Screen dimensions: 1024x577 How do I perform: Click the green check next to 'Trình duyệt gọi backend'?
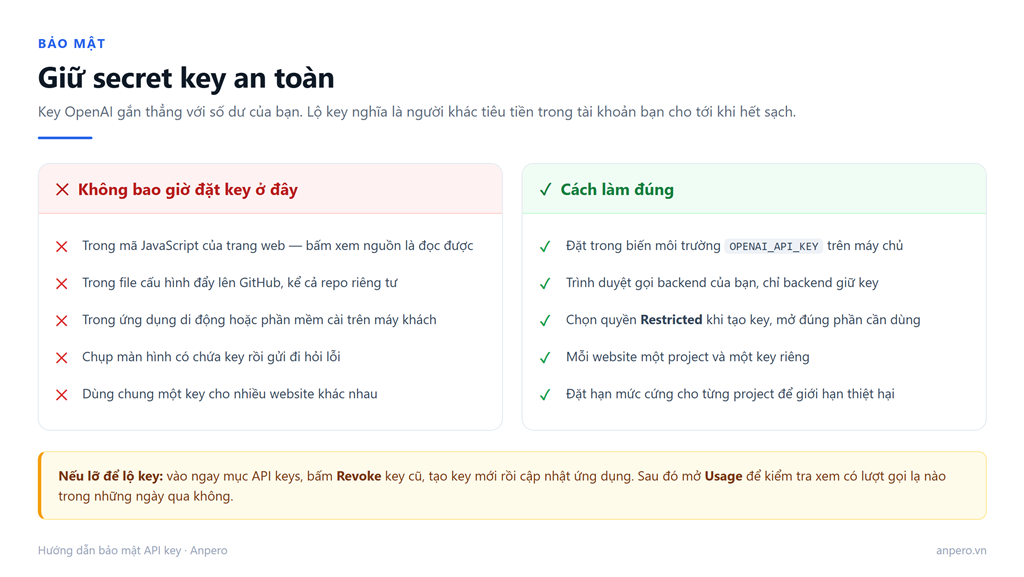545,284
